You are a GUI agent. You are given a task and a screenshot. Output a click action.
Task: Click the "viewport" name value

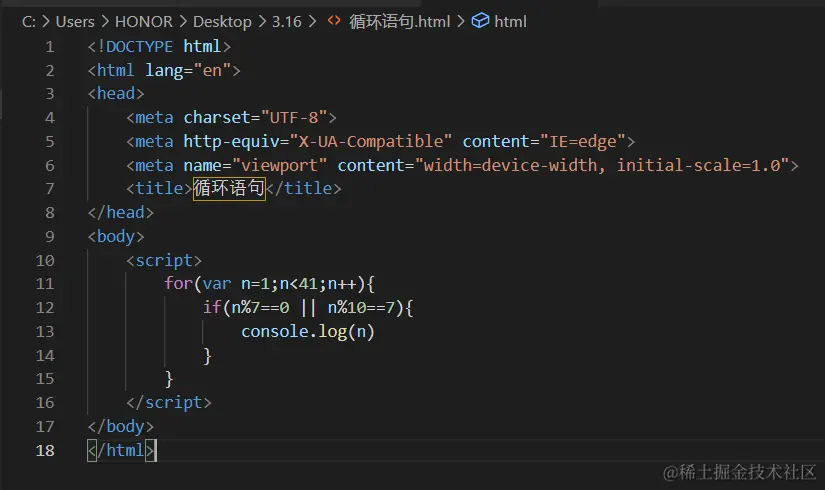coord(279,166)
